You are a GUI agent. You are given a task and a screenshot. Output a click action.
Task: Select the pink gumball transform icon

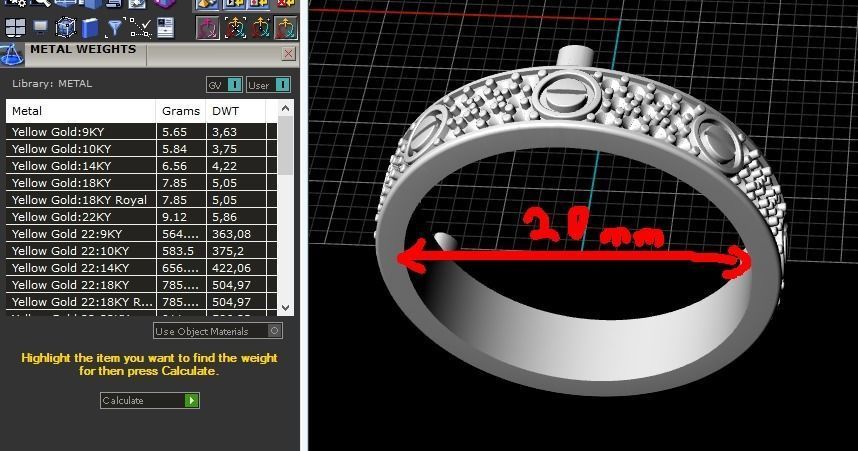207,27
